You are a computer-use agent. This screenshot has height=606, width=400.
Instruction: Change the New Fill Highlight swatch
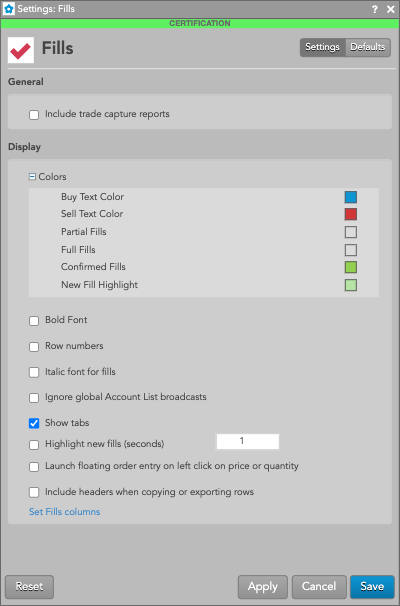pos(351,285)
